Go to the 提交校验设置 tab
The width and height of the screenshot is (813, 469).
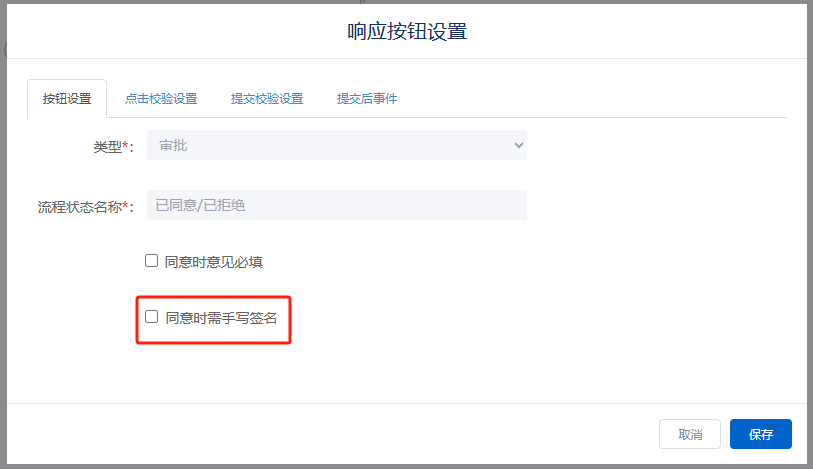pyautogui.click(x=266, y=99)
